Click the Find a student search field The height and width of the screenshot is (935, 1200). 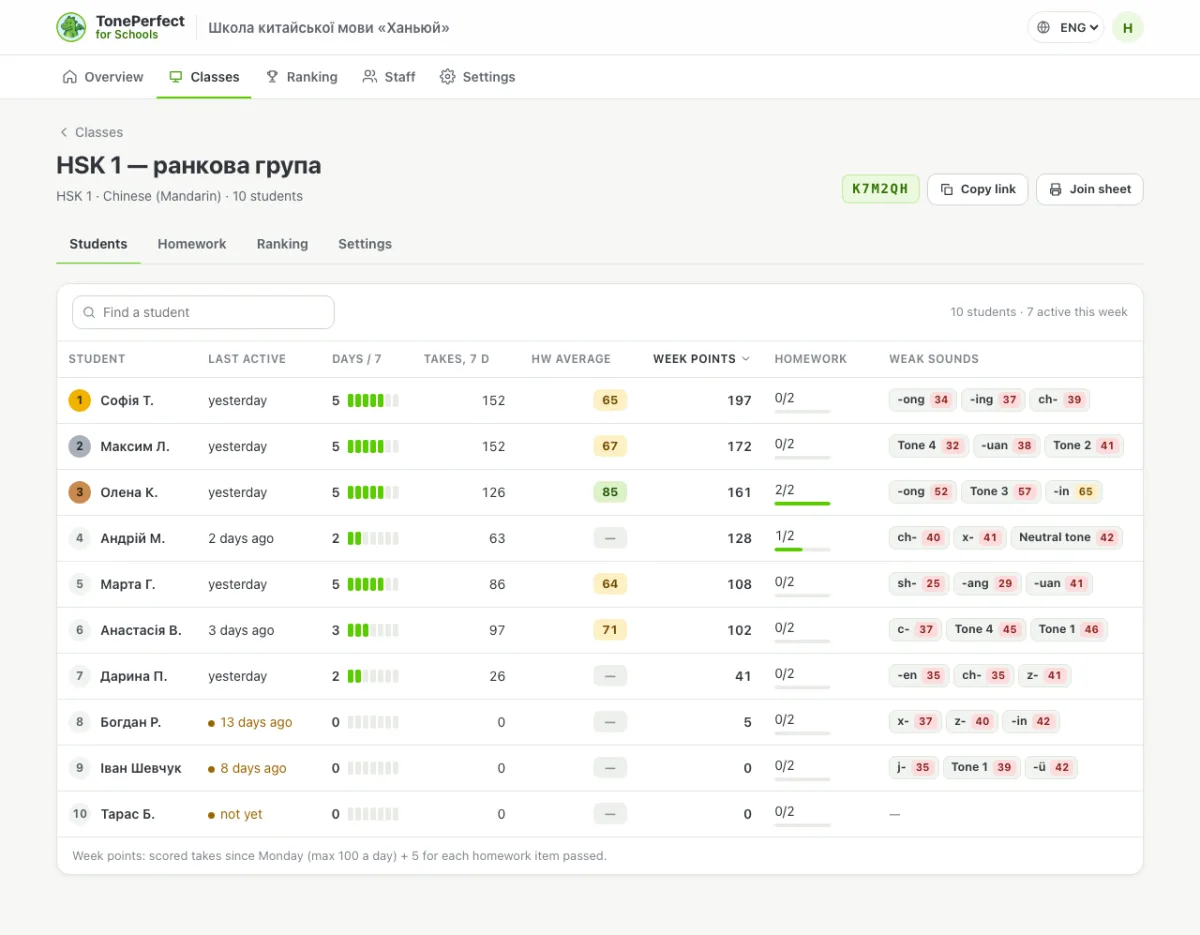tap(203, 312)
